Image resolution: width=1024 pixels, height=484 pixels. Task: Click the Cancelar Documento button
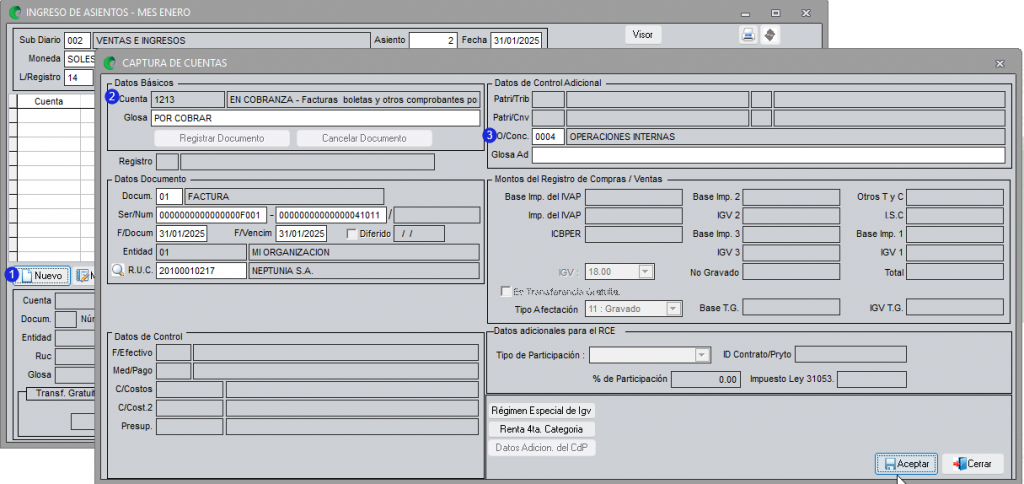pyautogui.click(x=364, y=138)
